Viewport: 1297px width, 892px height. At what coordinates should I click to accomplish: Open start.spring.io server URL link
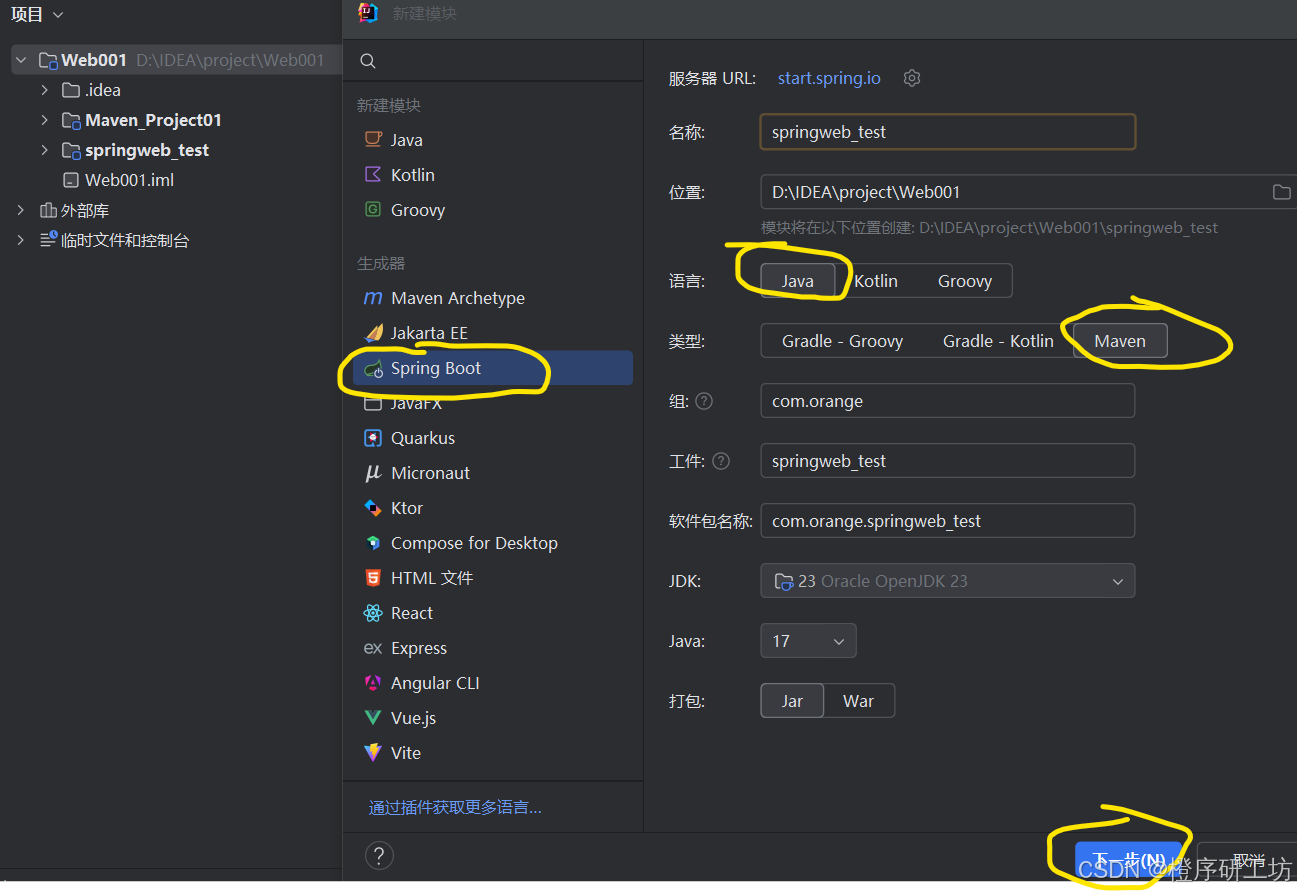click(x=829, y=78)
